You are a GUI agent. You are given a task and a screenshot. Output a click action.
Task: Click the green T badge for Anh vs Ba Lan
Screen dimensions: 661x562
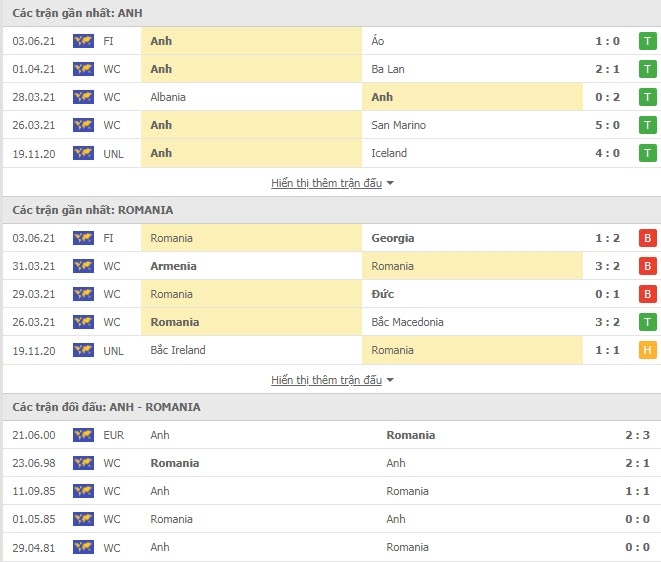[648, 69]
